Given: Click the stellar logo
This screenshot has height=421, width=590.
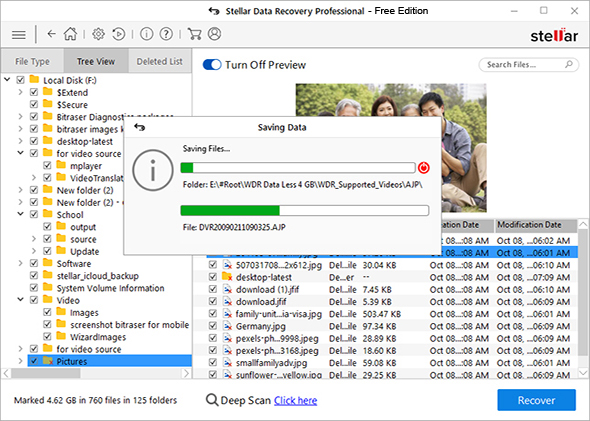Looking at the screenshot, I should (x=554, y=35).
